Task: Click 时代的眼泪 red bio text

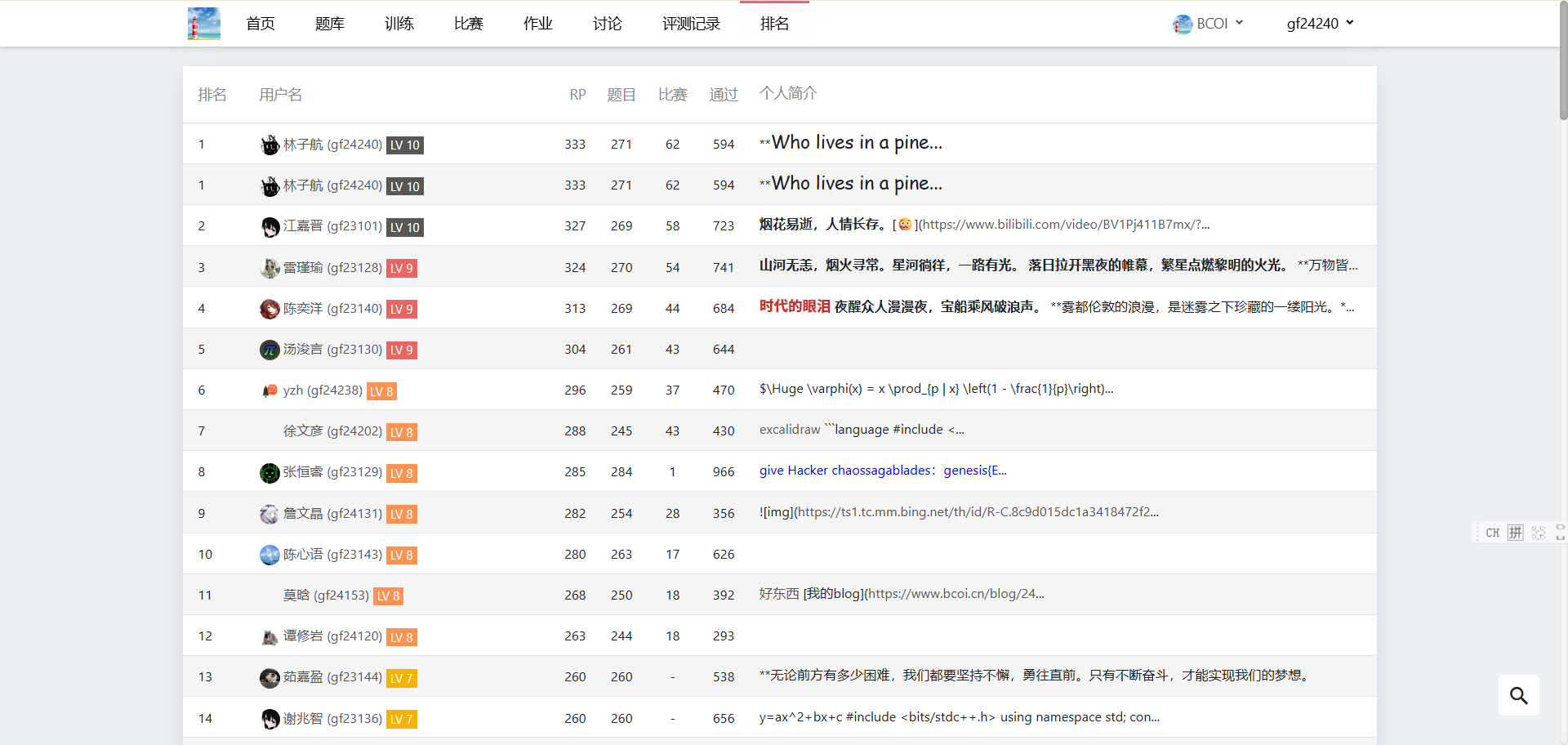Action: (x=795, y=306)
